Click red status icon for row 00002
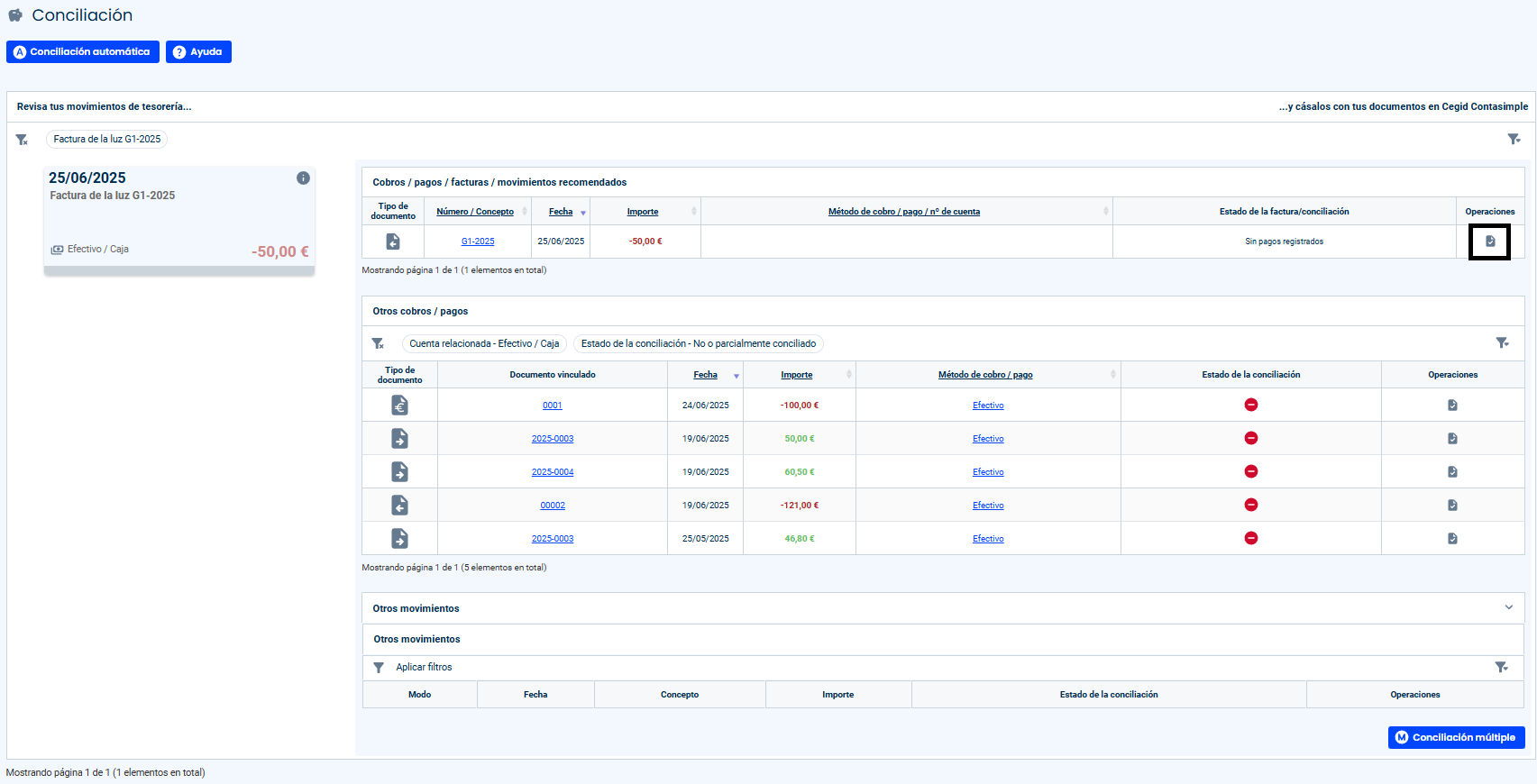 point(1251,506)
